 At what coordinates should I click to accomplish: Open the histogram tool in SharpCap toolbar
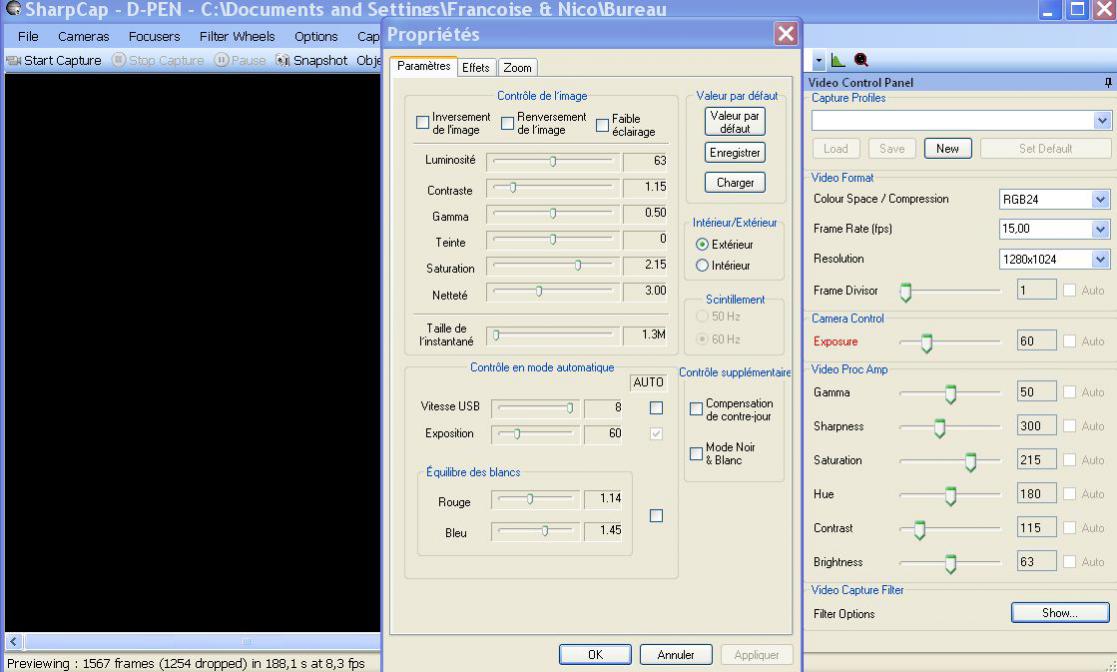click(x=838, y=61)
